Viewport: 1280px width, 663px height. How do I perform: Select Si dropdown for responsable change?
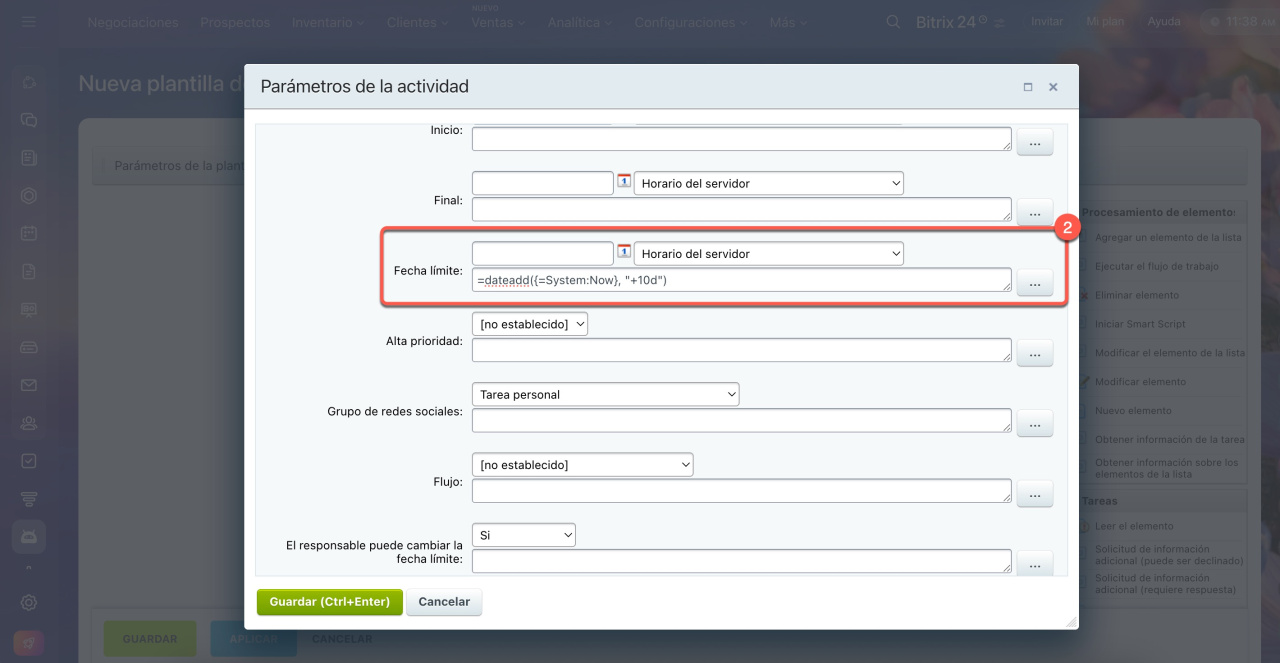(524, 535)
